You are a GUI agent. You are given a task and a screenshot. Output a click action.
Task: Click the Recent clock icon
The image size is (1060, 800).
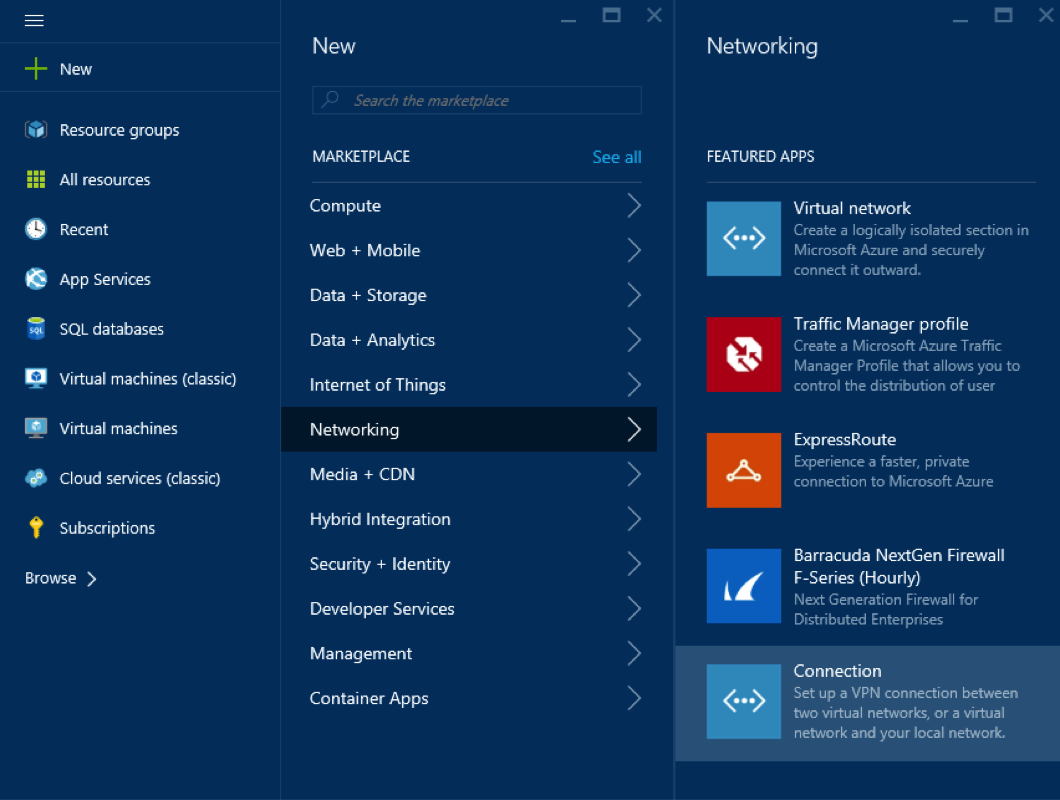[36, 229]
